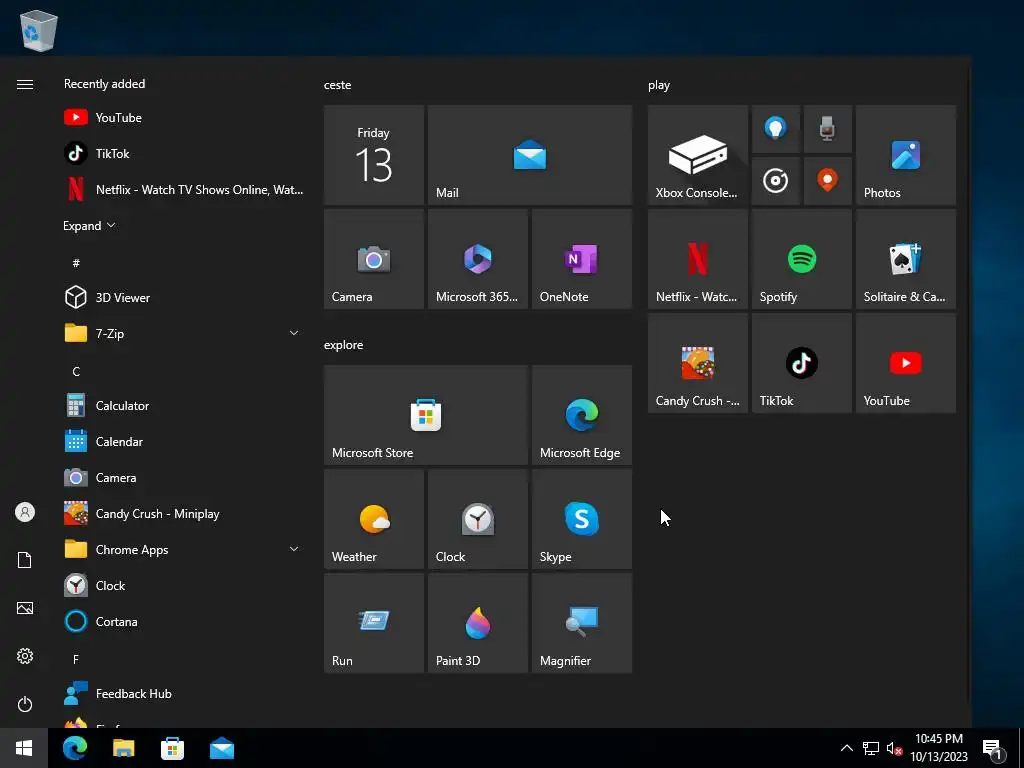Expand the 7-Zip folder chevron
Viewport: 1024px width, 768px height.
click(294, 333)
